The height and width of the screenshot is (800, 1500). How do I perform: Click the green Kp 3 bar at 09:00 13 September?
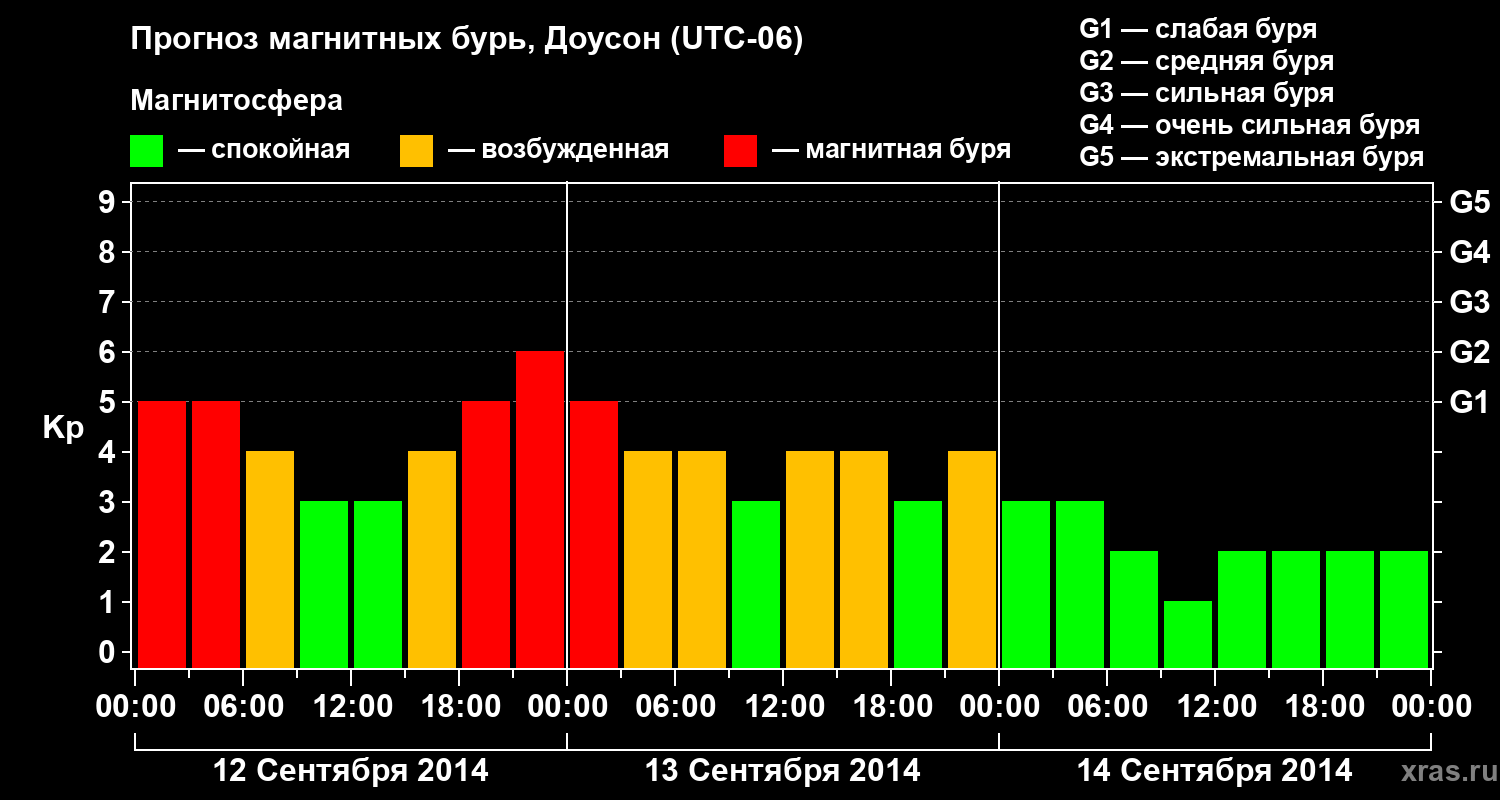pyautogui.click(x=756, y=584)
